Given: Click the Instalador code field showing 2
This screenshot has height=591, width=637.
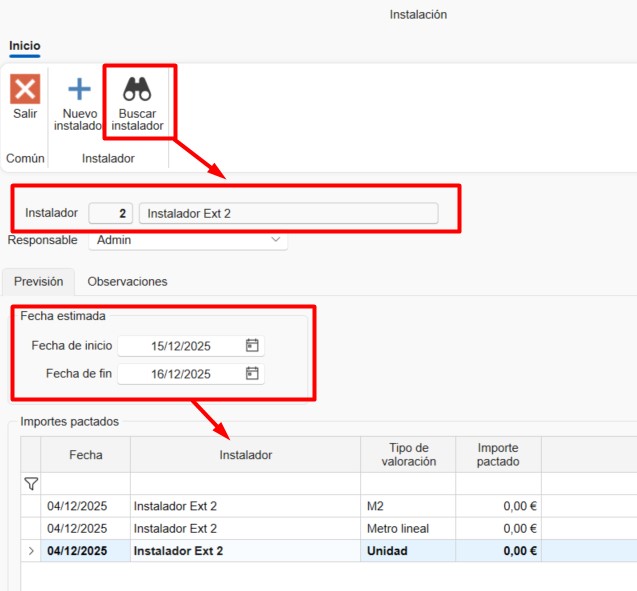Looking at the screenshot, I should (111, 213).
